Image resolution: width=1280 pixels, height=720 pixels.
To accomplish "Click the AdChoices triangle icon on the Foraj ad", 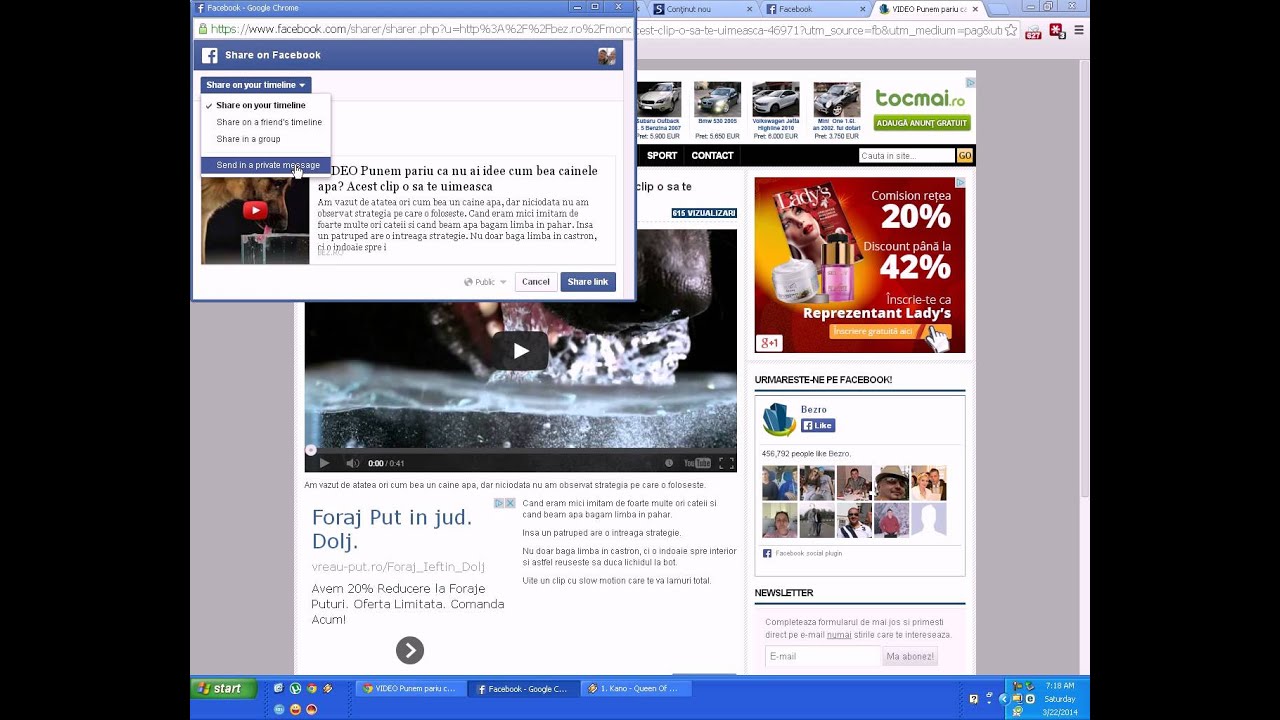I will click(x=499, y=503).
